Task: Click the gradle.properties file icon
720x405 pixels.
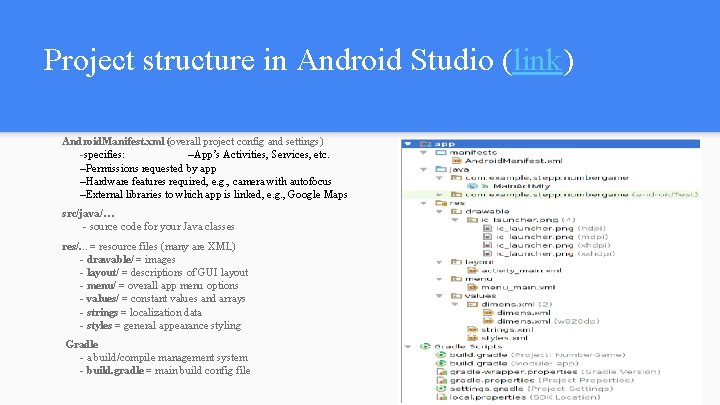Action: tap(441, 380)
